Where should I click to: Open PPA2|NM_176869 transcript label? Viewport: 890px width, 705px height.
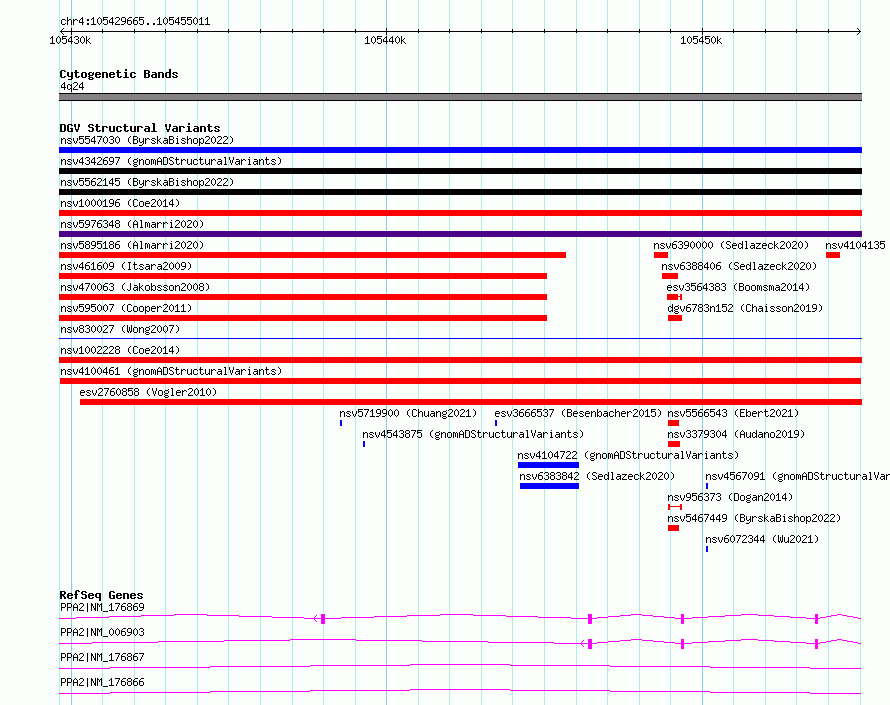[102, 607]
